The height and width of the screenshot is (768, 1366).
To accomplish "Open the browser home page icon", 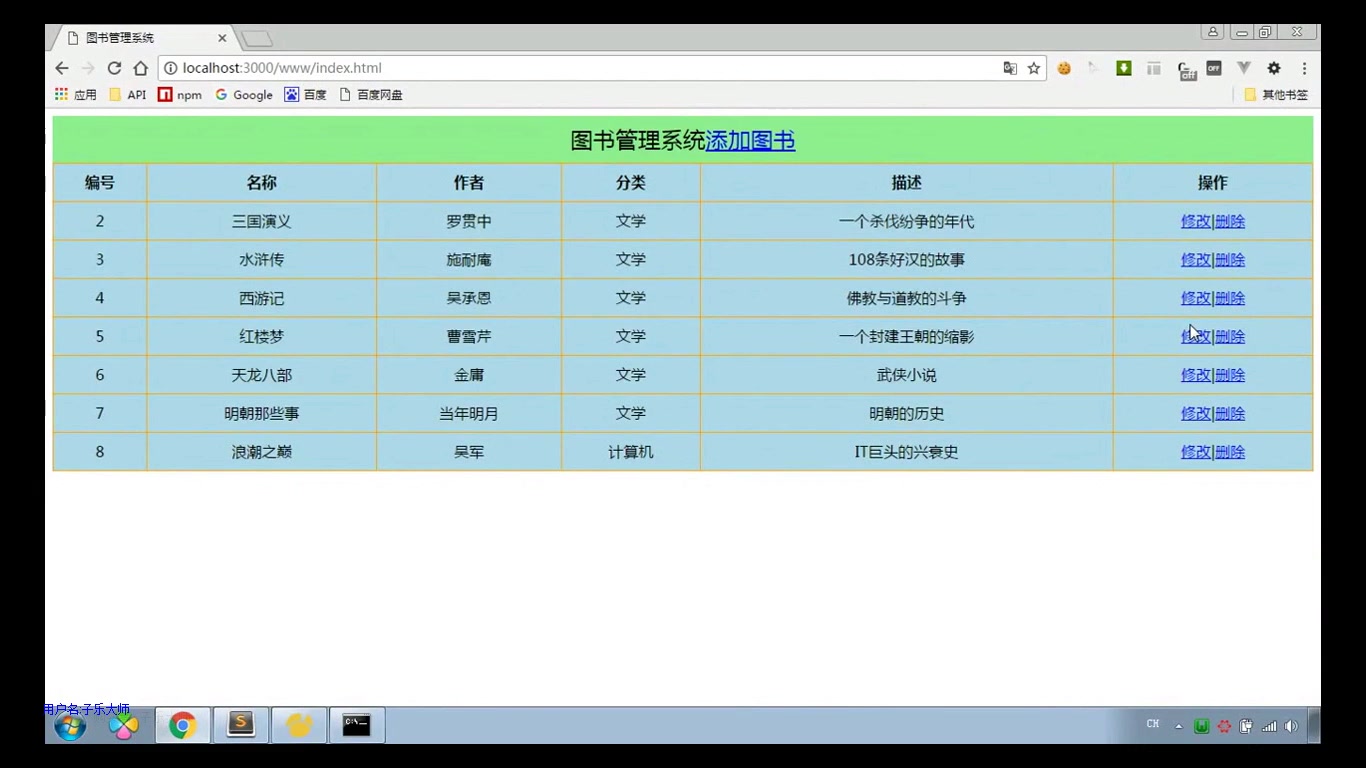I will tap(141, 68).
